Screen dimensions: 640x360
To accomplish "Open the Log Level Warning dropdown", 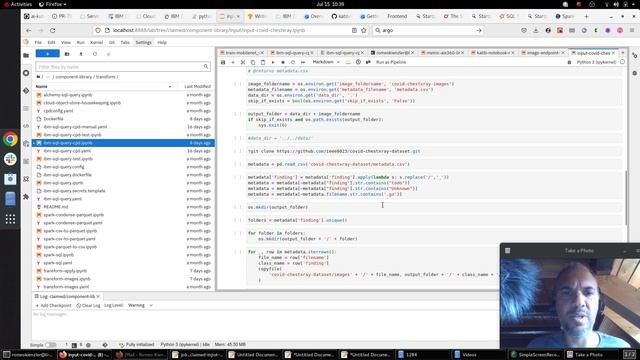I will pos(140,305).
